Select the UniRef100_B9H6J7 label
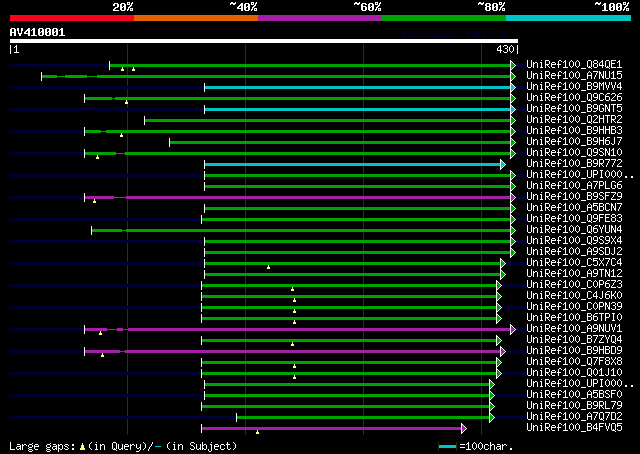This screenshot has width=640, height=454. [x=574, y=142]
